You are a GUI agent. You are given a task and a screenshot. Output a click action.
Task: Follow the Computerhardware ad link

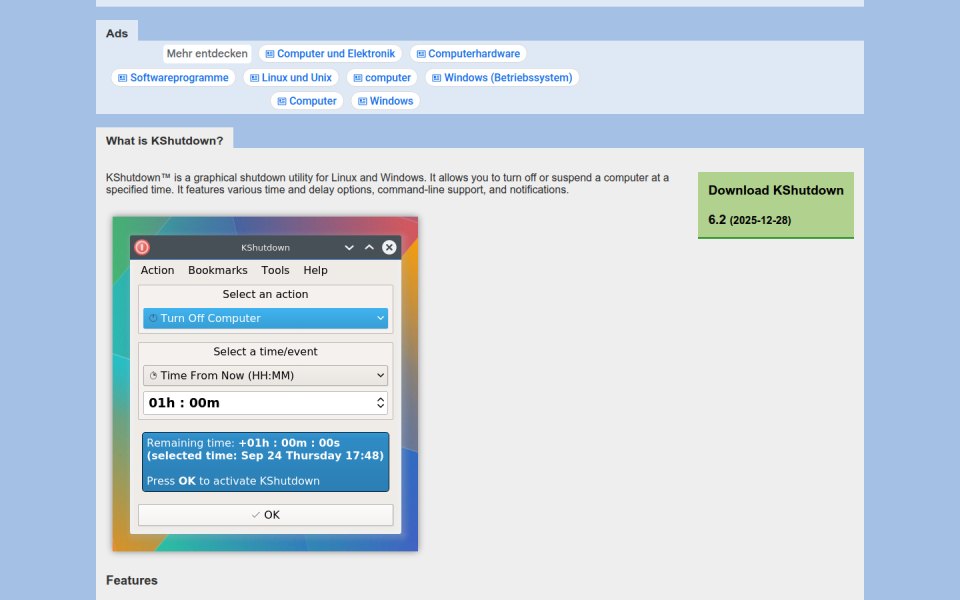point(468,54)
